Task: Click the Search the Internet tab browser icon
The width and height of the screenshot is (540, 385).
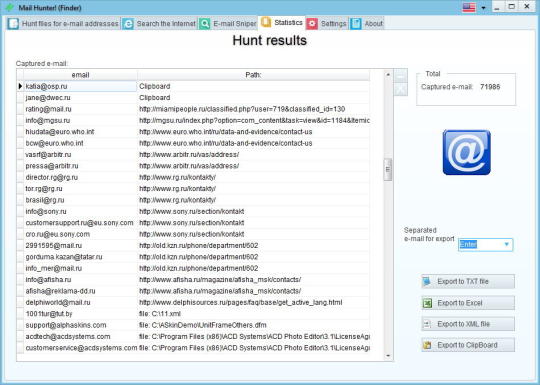Action: coord(128,24)
